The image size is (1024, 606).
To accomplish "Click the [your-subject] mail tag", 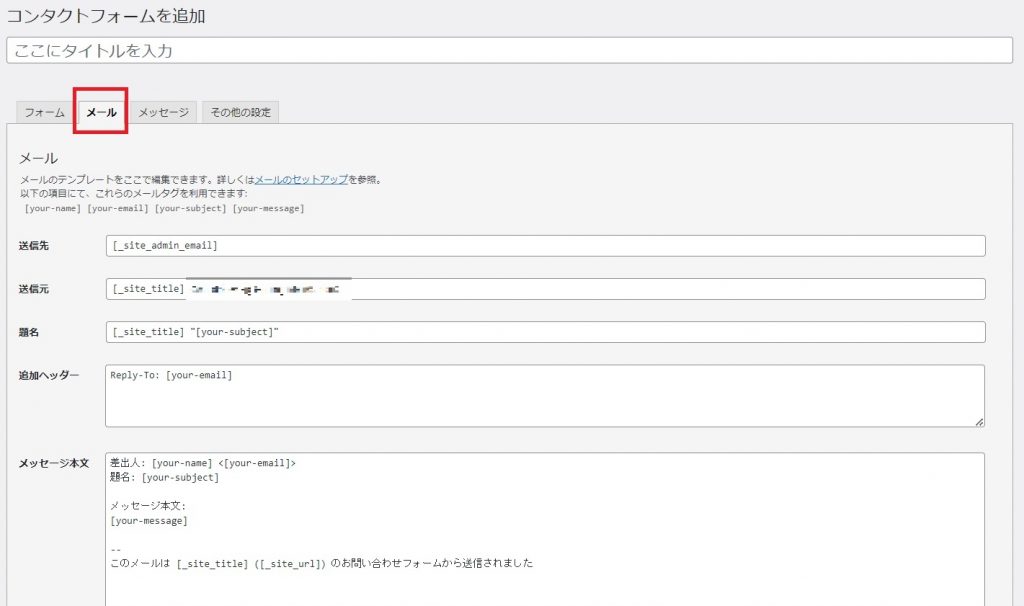I will click(x=191, y=208).
